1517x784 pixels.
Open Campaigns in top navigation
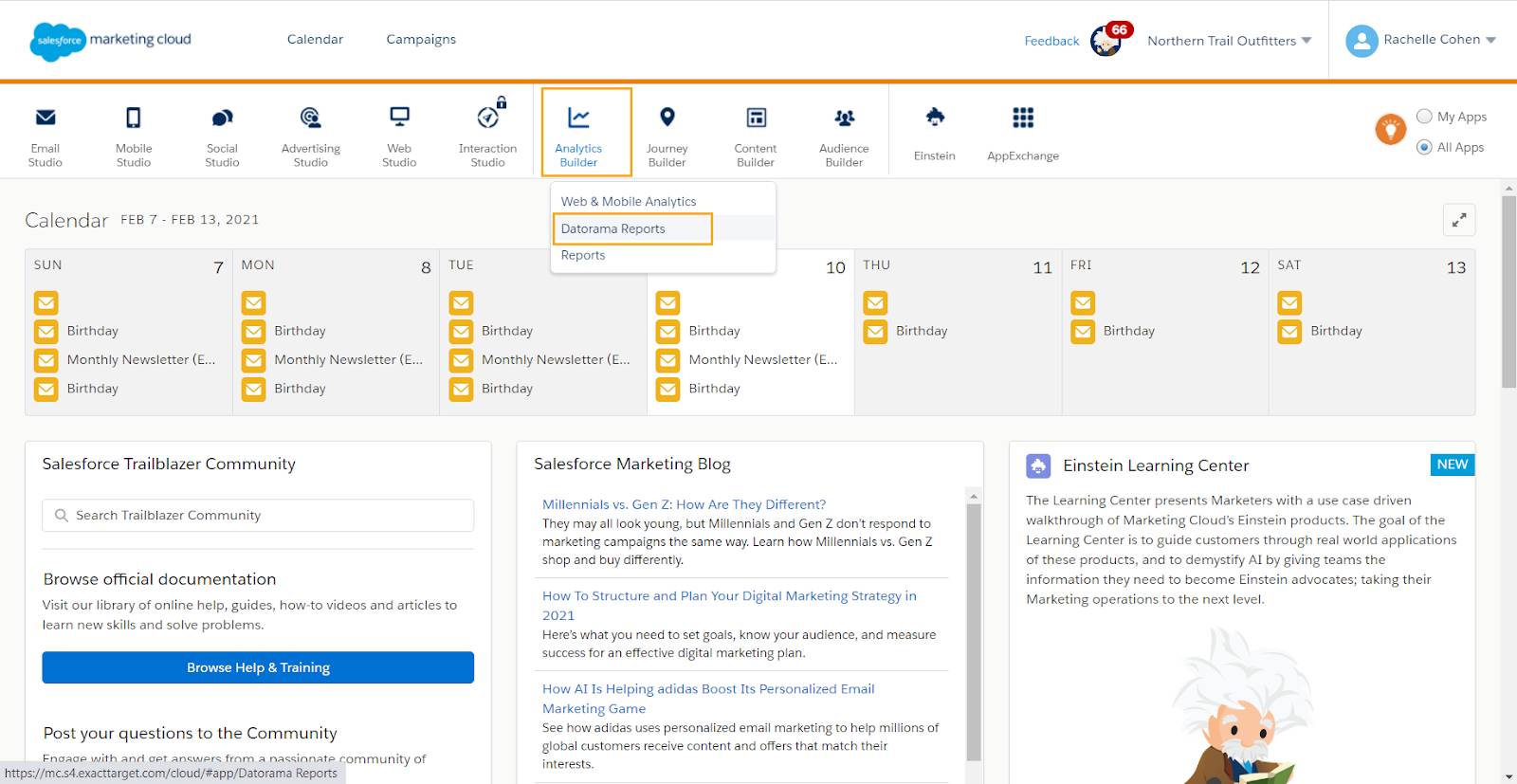[x=421, y=39]
